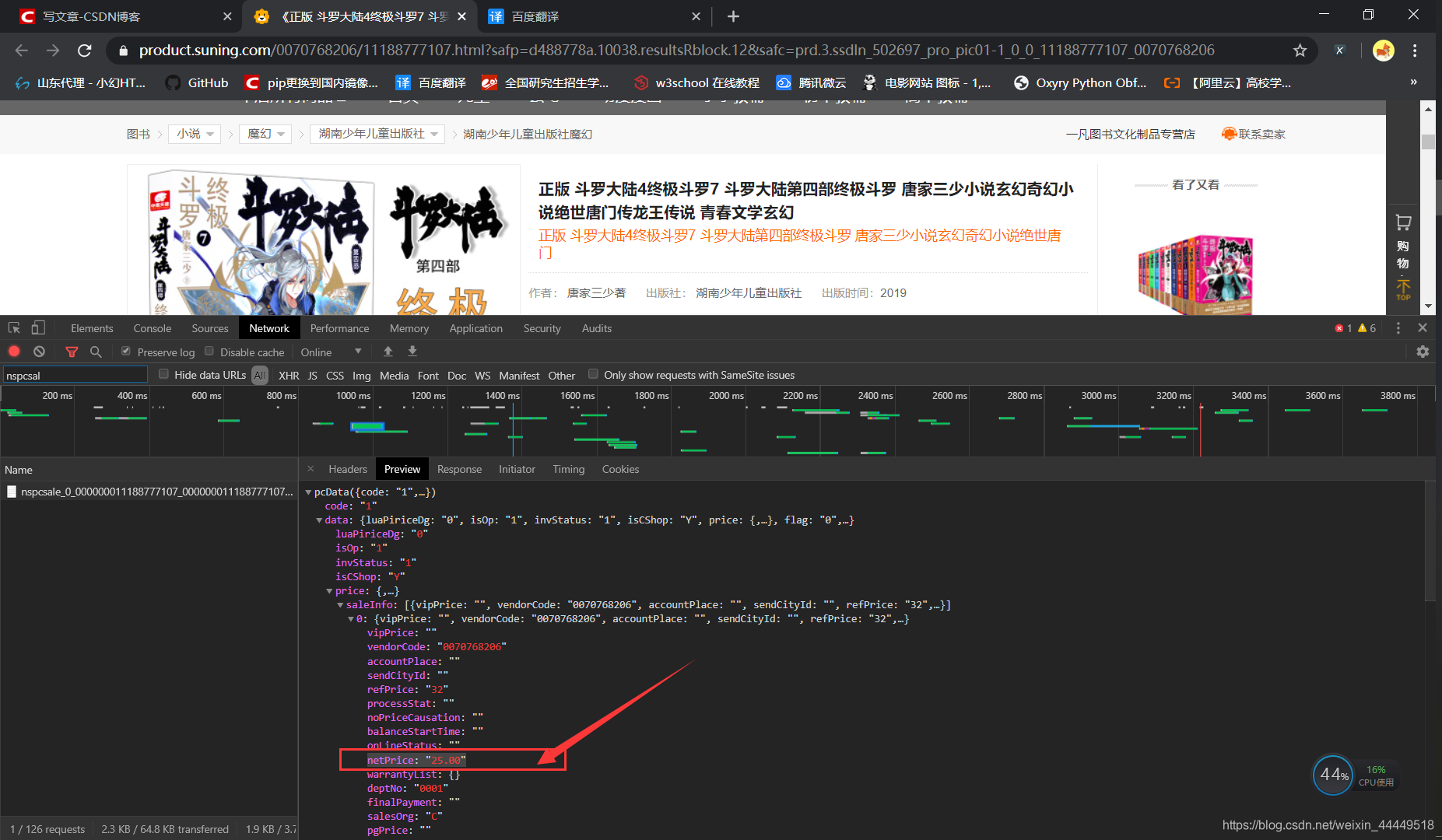Jump to page top with TOP icon
Screen dimensions: 1442x840
pyautogui.click(x=1403, y=289)
